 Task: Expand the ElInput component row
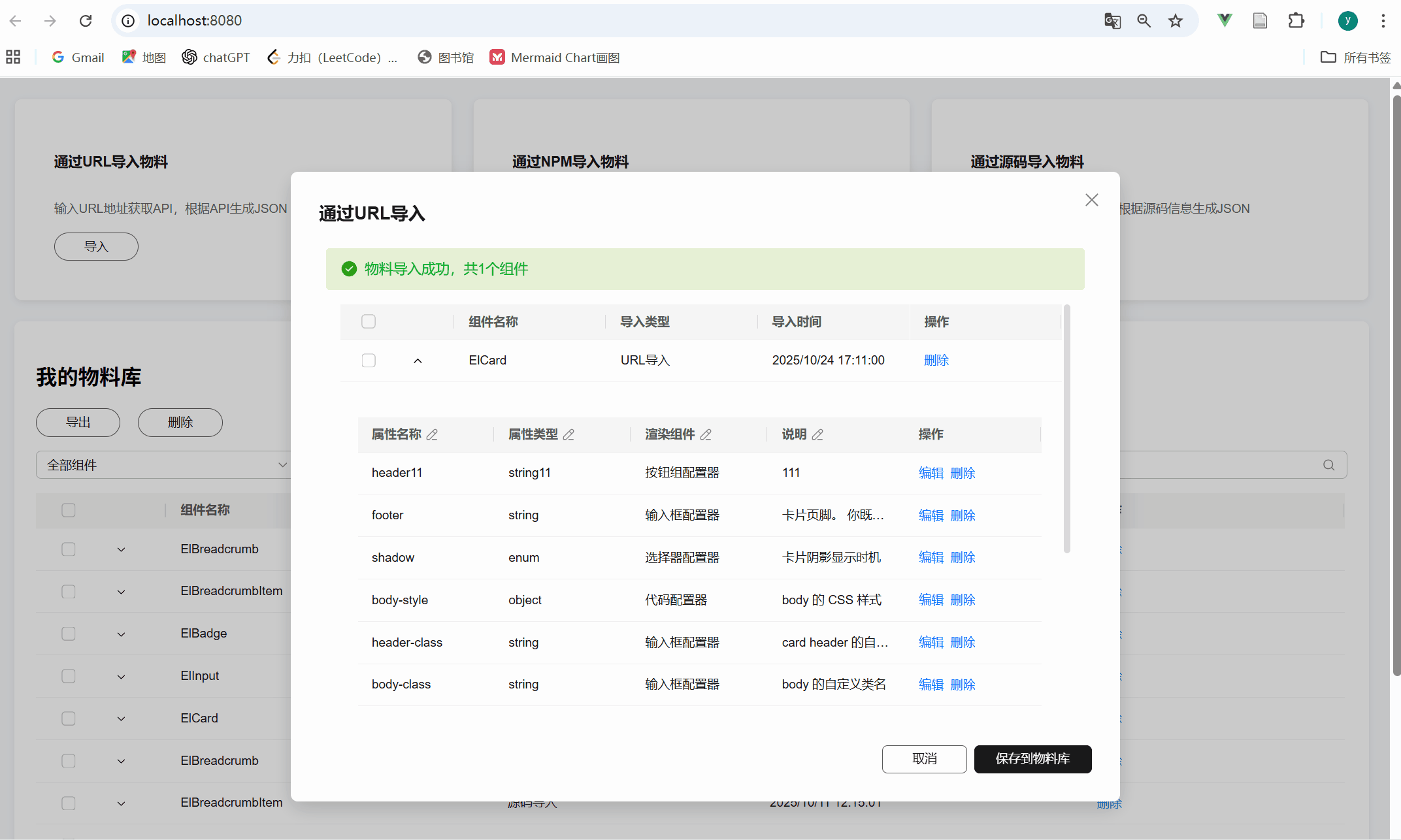(x=121, y=676)
